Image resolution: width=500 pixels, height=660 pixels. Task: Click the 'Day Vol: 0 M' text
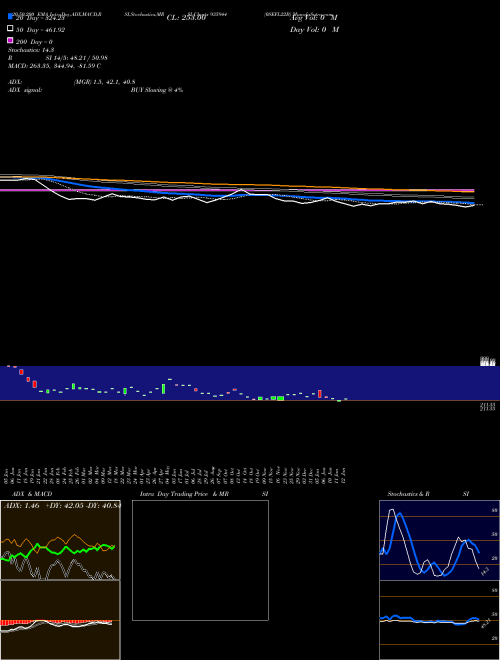[x=314, y=29]
